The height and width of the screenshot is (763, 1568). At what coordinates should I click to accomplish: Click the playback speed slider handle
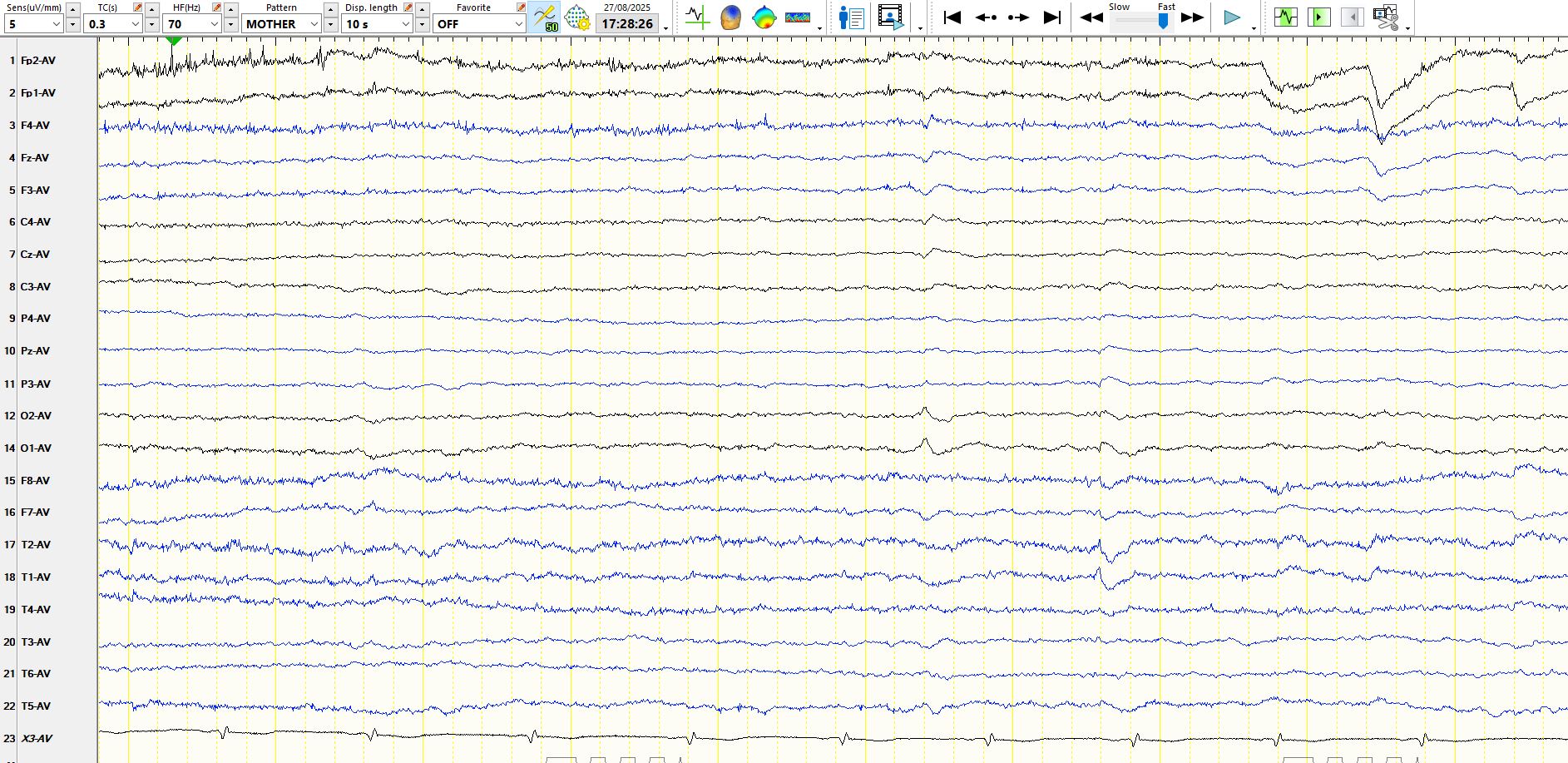pos(1163,21)
